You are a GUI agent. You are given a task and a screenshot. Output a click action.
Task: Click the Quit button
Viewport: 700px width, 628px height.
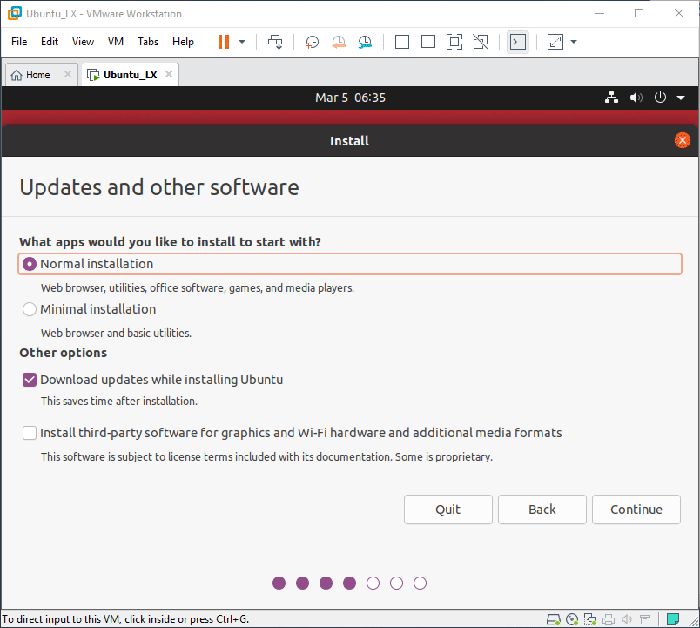[448, 509]
